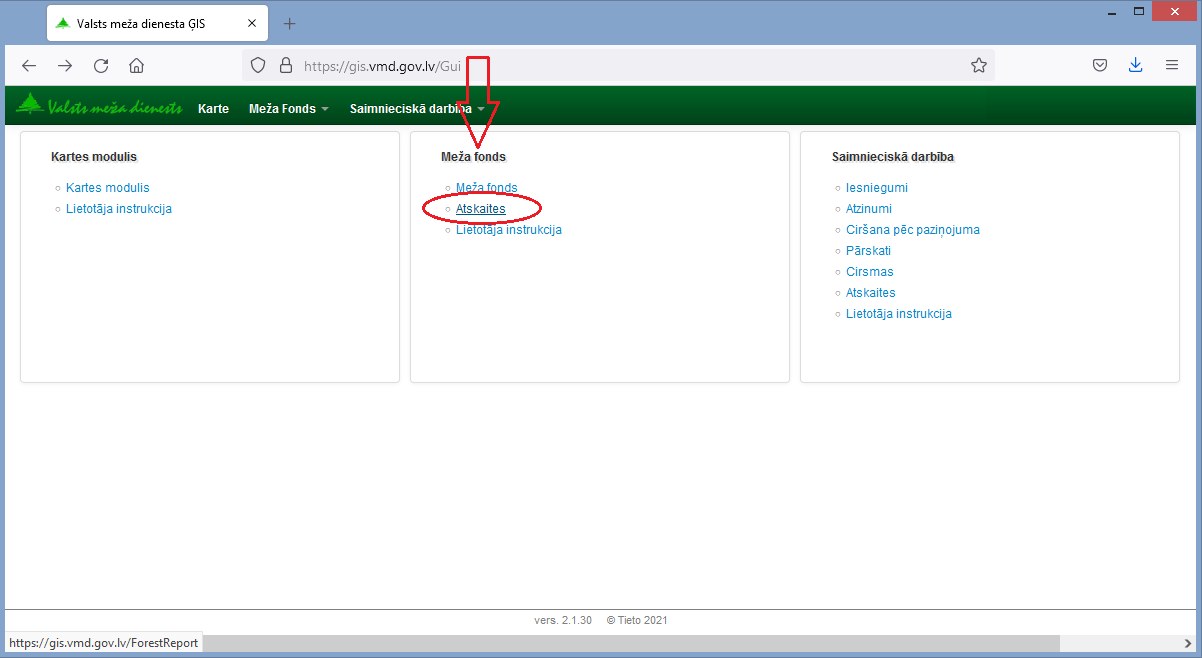The image size is (1202, 658).
Task: Expand the Saimnieciskā darbība dropdown menu
Action: pyautogui.click(x=416, y=108)
